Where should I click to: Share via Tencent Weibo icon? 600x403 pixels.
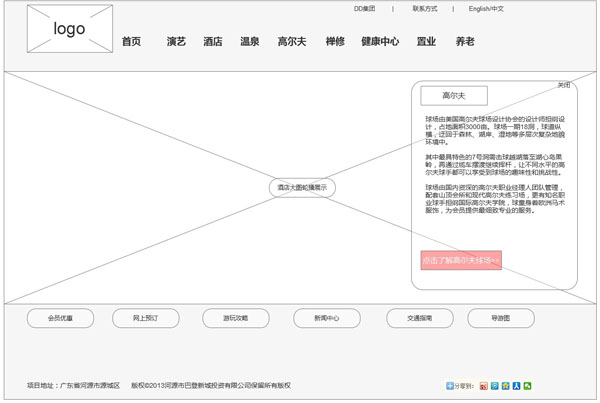pyautogui.click(x=494, y=386)
